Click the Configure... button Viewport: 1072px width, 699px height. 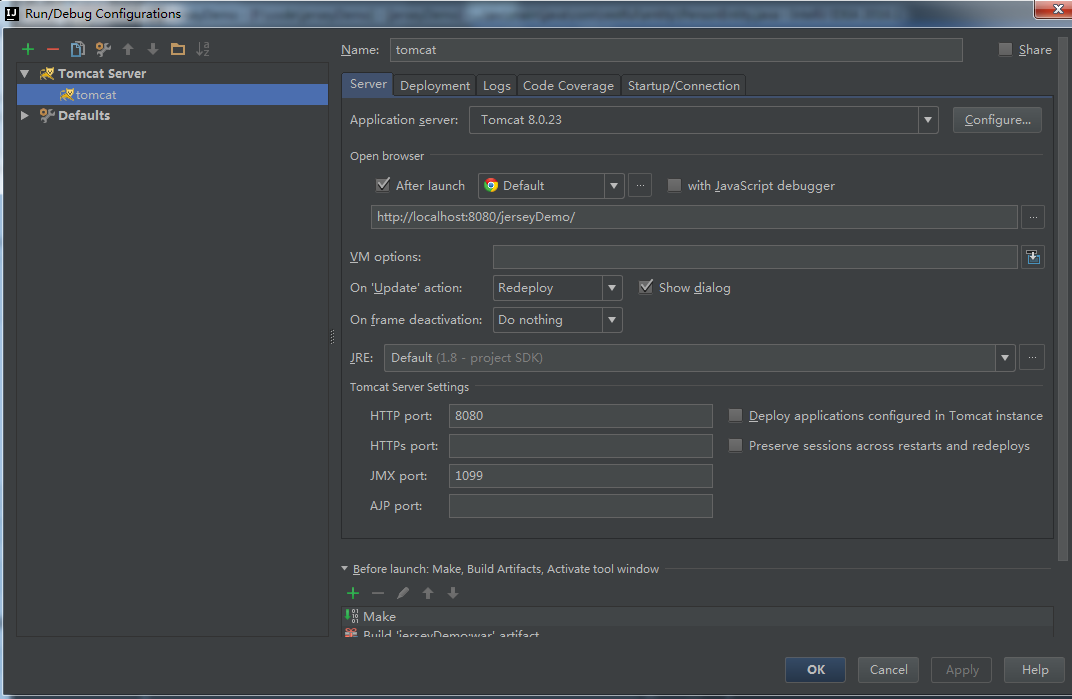pyautogui.click(x=997, y=120)
